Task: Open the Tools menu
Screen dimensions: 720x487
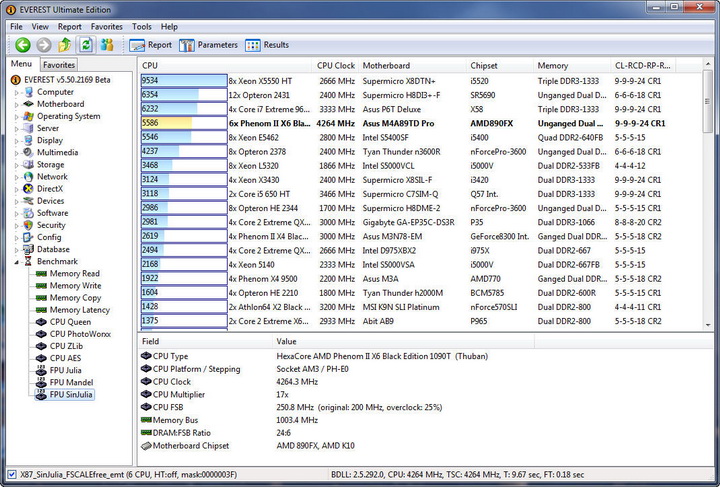Action: [141, 27]
